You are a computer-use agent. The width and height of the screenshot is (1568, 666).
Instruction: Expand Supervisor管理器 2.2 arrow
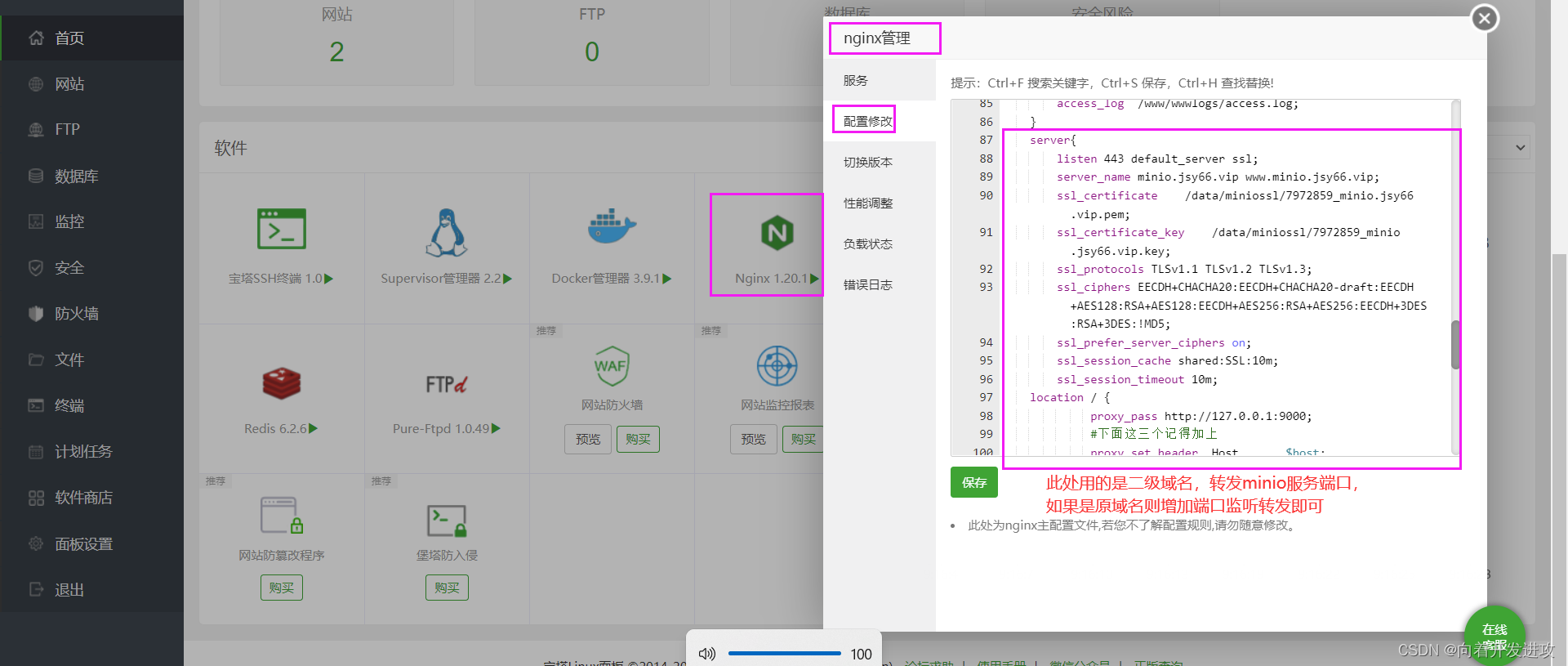507,279
